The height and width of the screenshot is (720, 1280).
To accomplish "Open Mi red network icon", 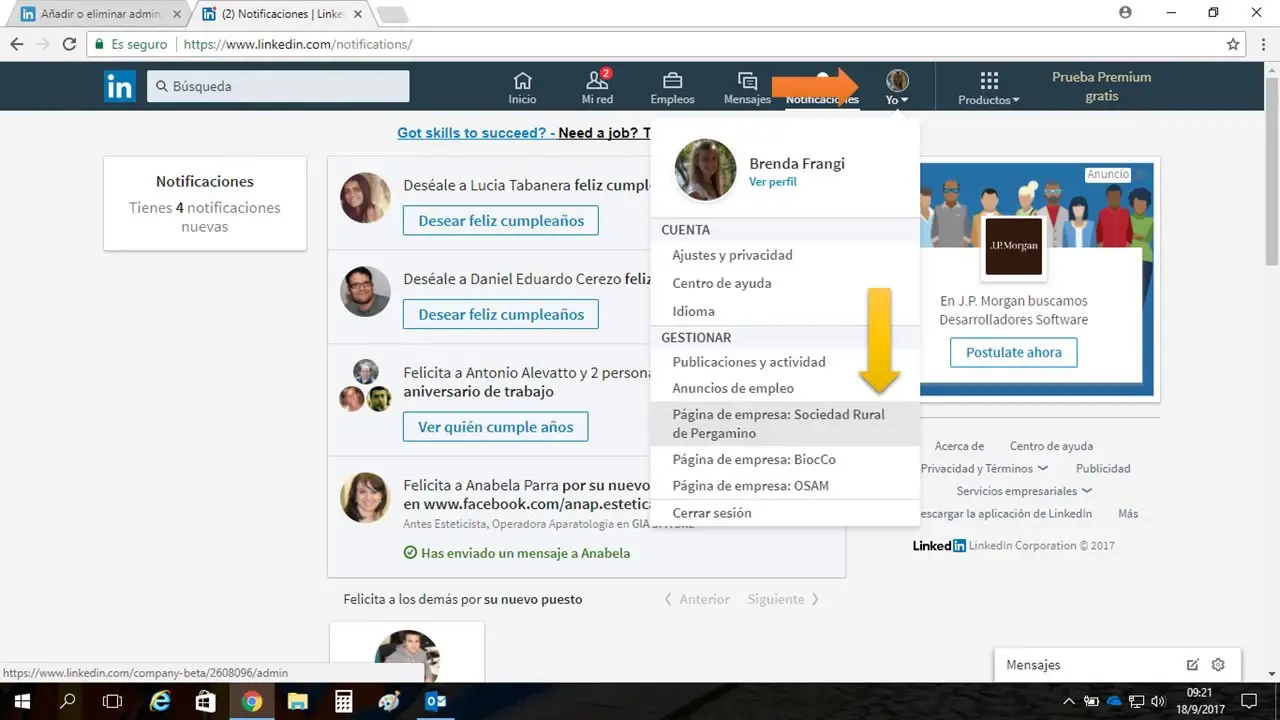I will [x=597, y=88].
